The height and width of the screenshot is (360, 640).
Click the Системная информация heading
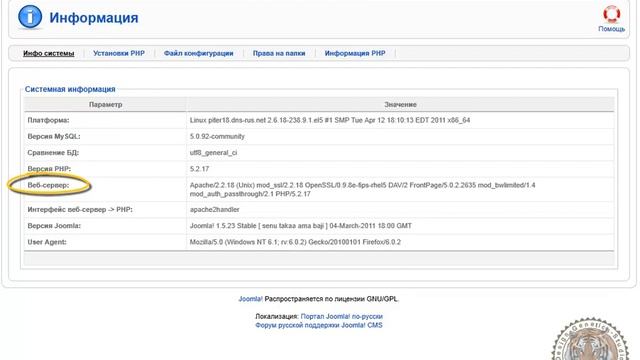[x=70, y=89]
